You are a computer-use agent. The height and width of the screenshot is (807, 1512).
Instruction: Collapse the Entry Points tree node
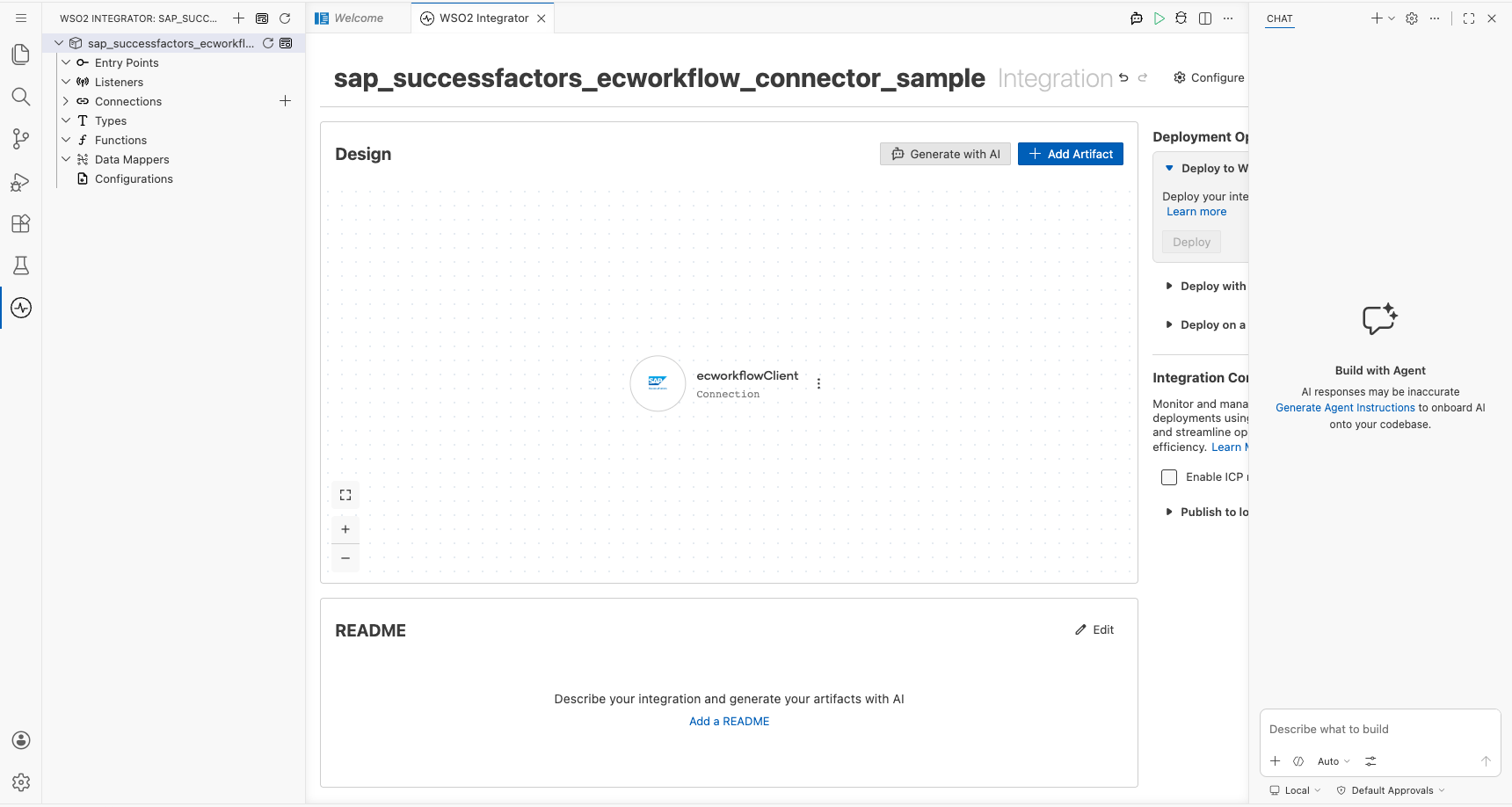coord(66,62)
